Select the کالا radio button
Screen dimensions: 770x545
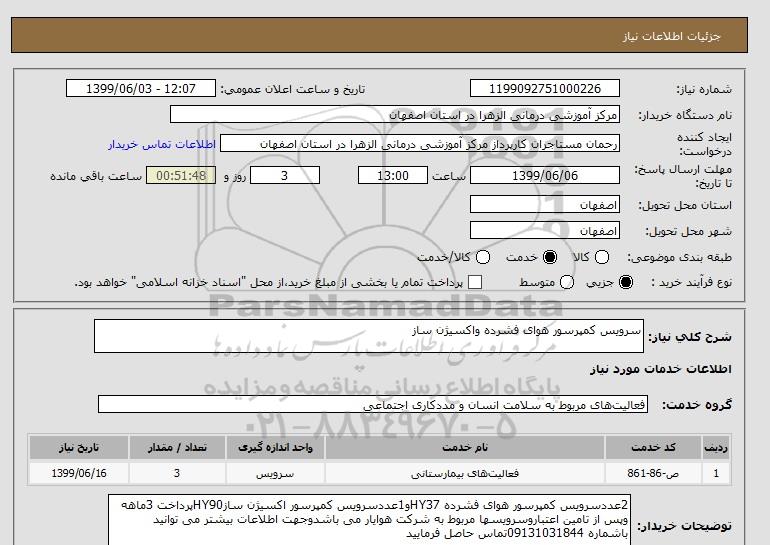pos(602,257)
